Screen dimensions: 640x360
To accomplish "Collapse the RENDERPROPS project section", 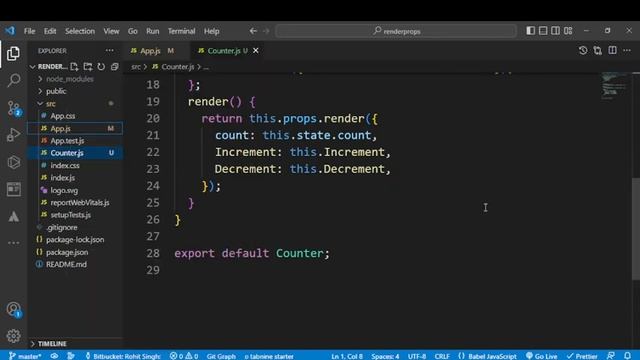I will [x=32, y=67].
